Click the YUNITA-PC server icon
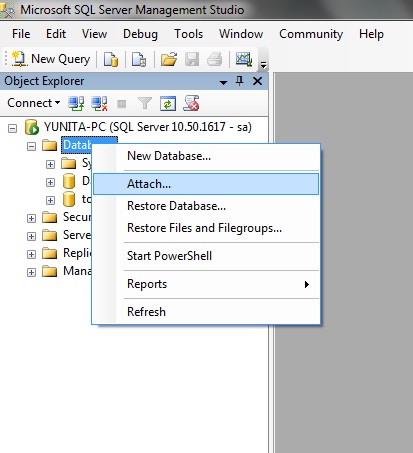The width and height of the screenshot is (413, 453). [32, 127]
